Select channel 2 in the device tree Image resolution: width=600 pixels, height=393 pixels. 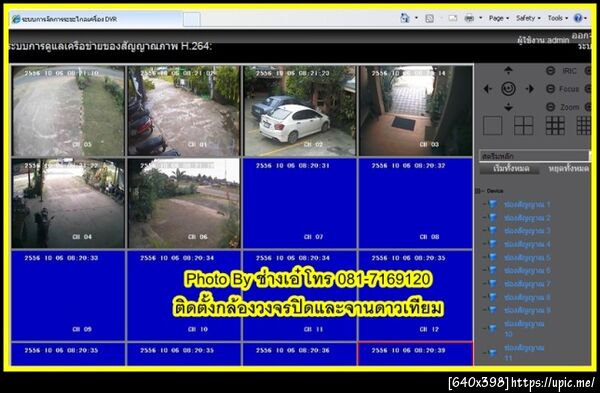click(527, 218)
